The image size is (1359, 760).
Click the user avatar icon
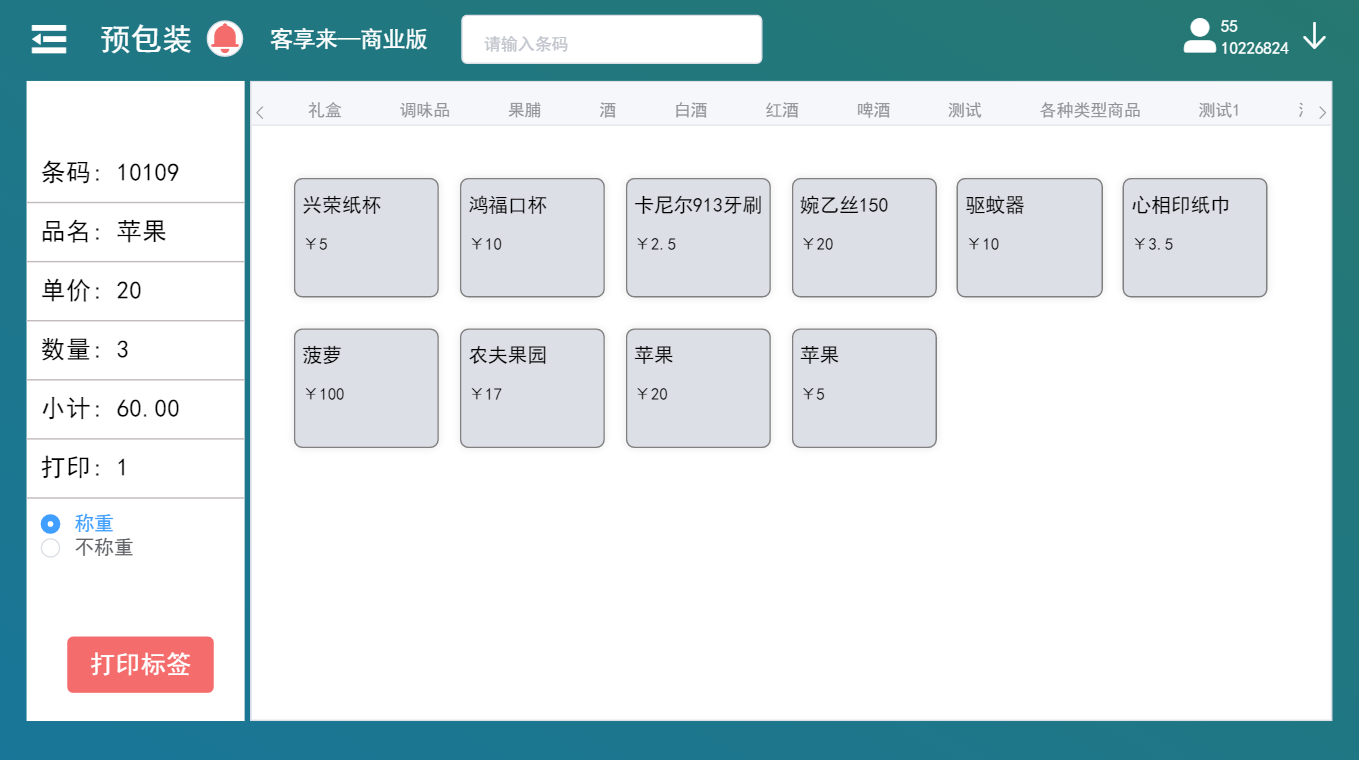pyautogui.click(x=1199, y=36)
